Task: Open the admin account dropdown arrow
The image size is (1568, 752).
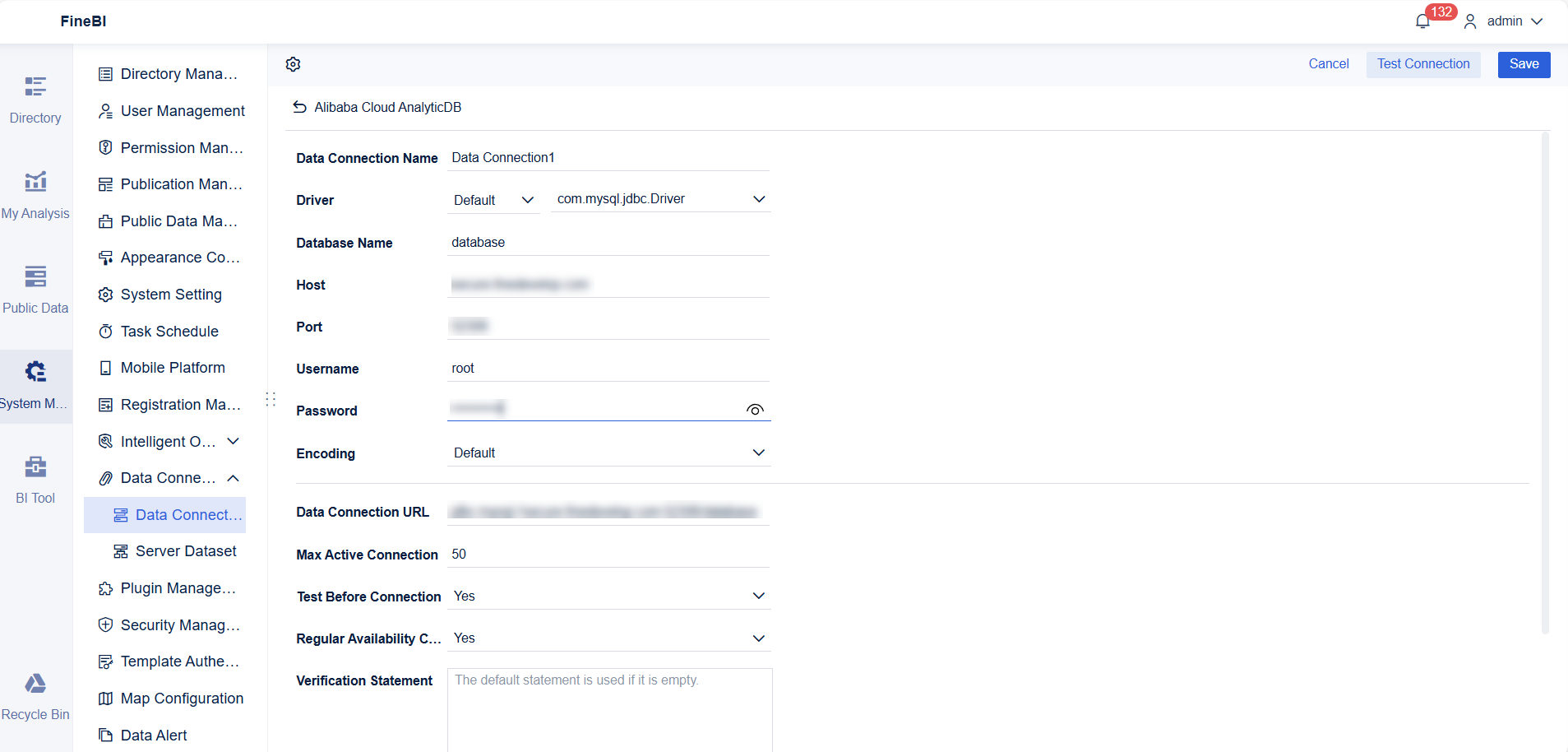Action: 1537,21
